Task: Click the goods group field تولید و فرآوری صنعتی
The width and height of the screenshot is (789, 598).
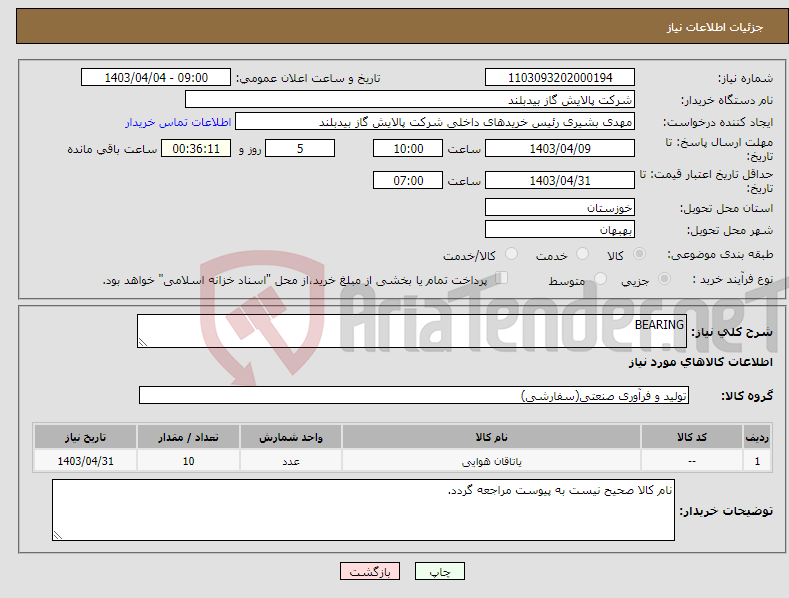Action: pos(414,396)
